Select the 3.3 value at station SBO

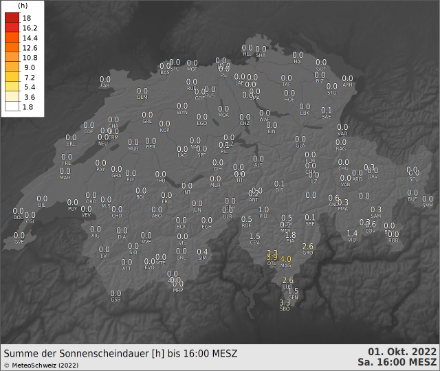coord(285,303)
